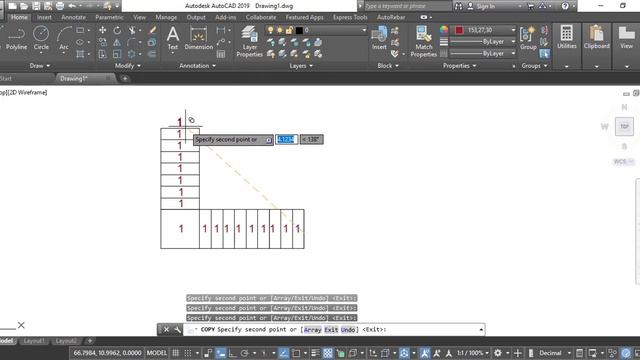Choose Array option in command line
Screen dimensions: 640x360
(312, 330)
